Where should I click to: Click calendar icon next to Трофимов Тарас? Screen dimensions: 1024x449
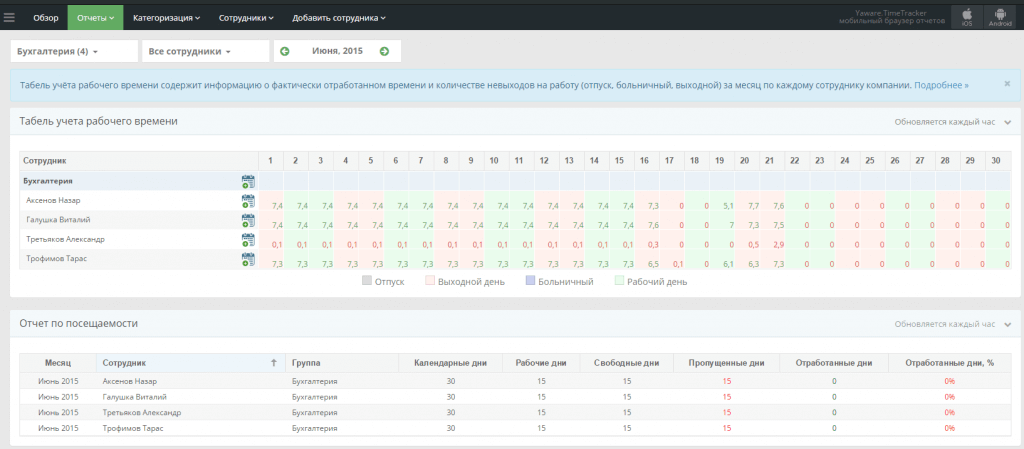click(248, 259)
